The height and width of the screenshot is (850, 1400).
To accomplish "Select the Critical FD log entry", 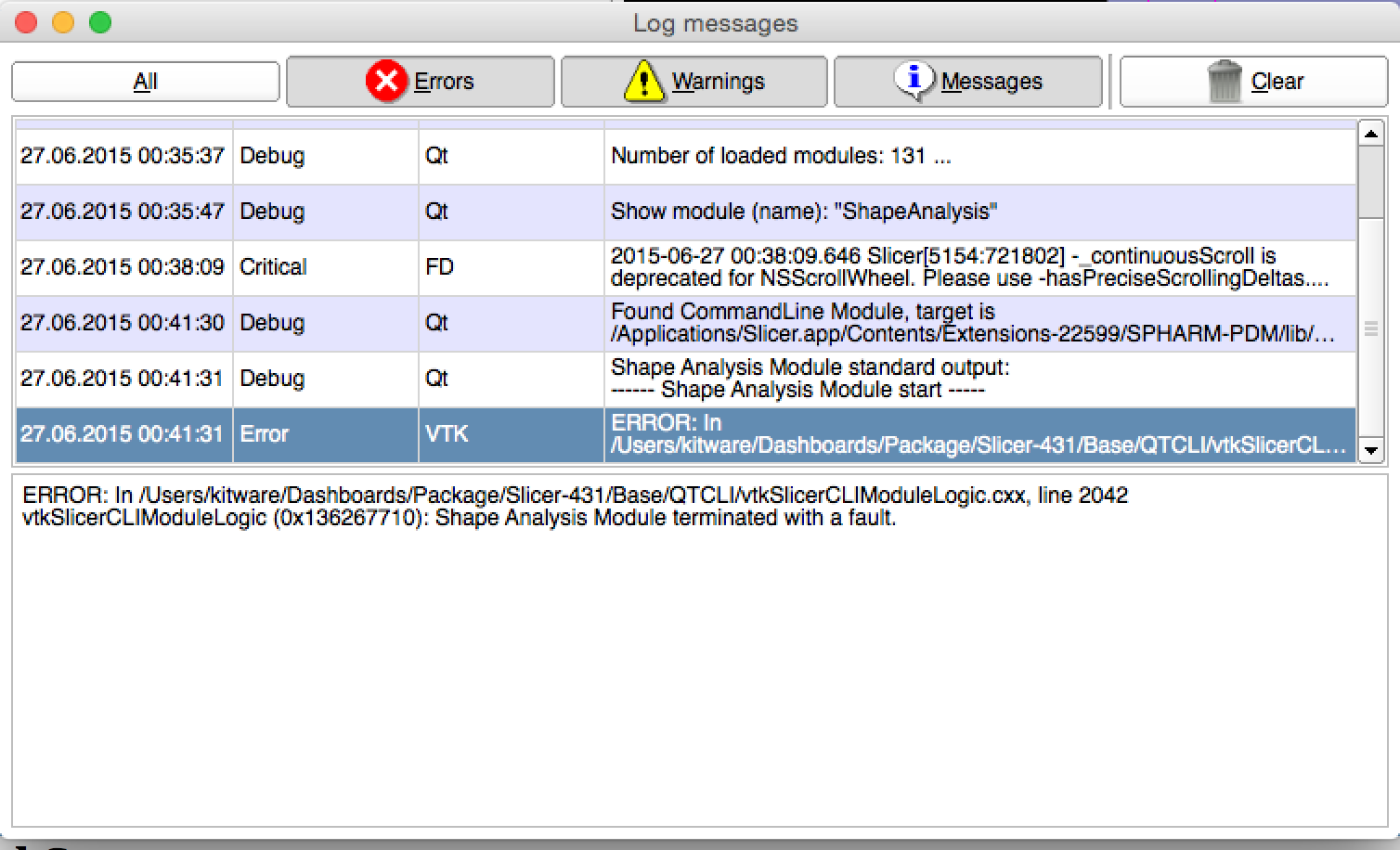I will tap(684, 267).
